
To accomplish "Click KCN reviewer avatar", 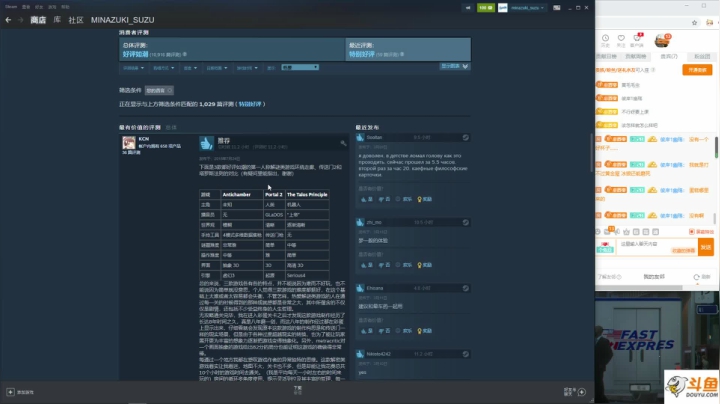I will (x=129, y=142).
